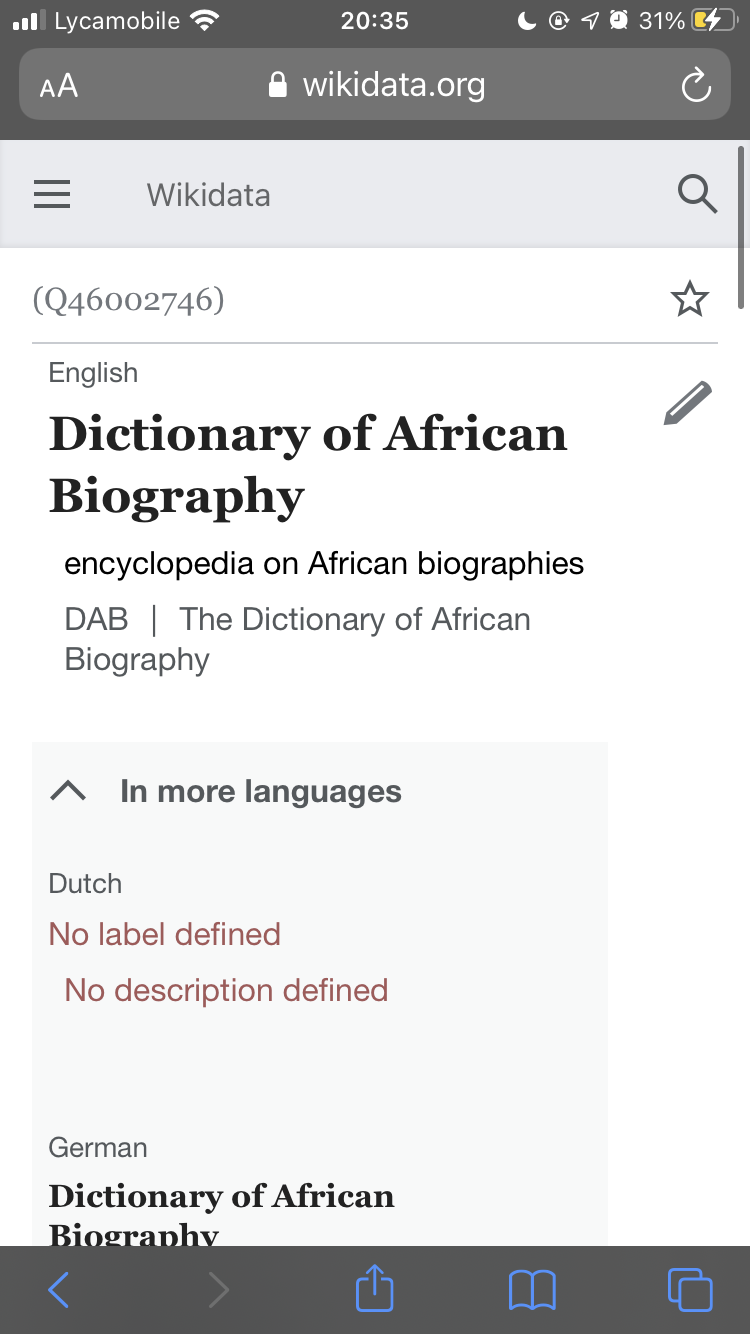Click the pencil edit icon
This screenshot has height=1334, width=750.
point(688,403)
